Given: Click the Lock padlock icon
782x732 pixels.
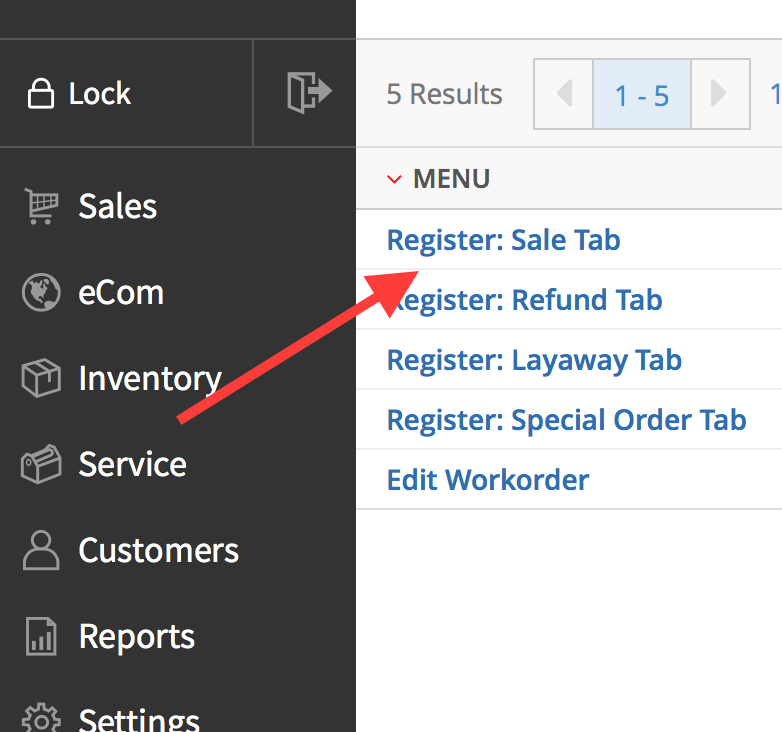Looking at the screenshot, I should 40,93.
